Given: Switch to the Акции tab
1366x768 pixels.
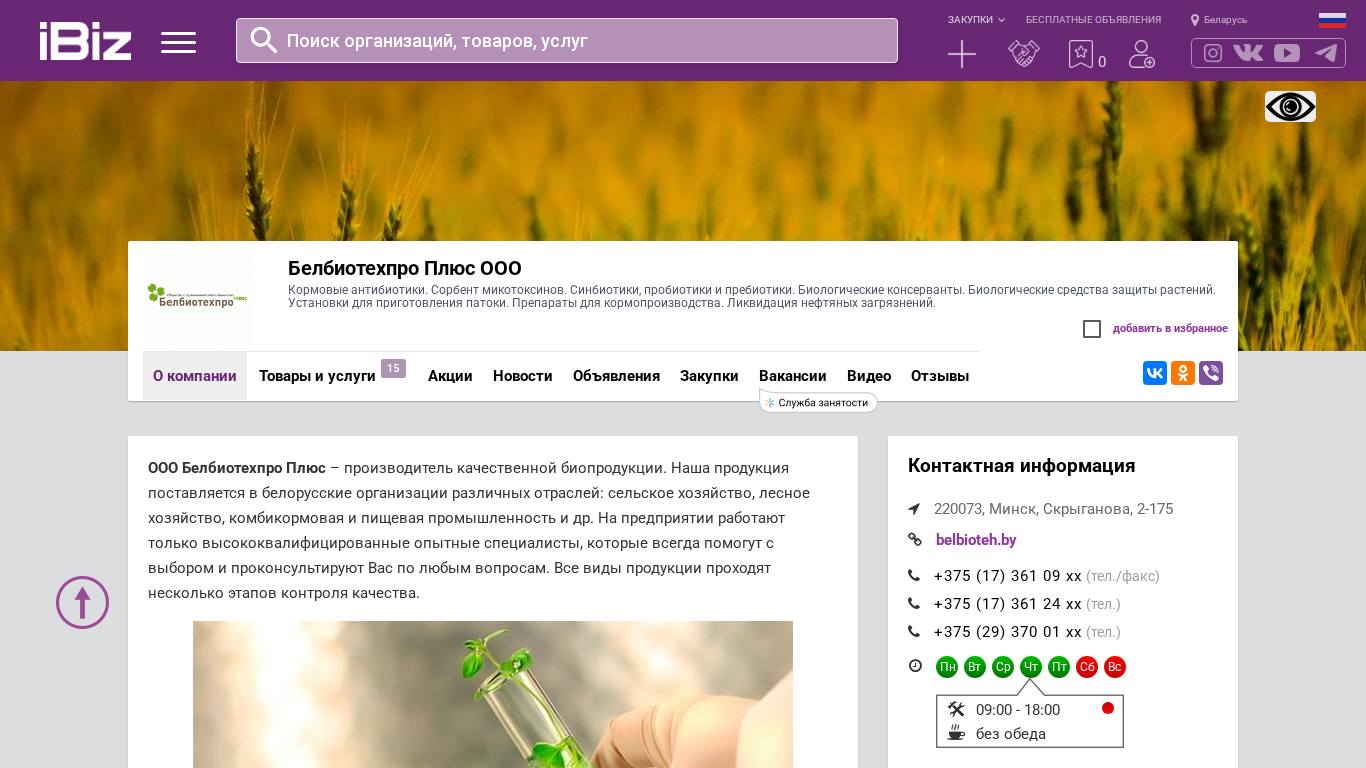Looking at the screenshot, I should pyautogui.click(x=450, y=376).
